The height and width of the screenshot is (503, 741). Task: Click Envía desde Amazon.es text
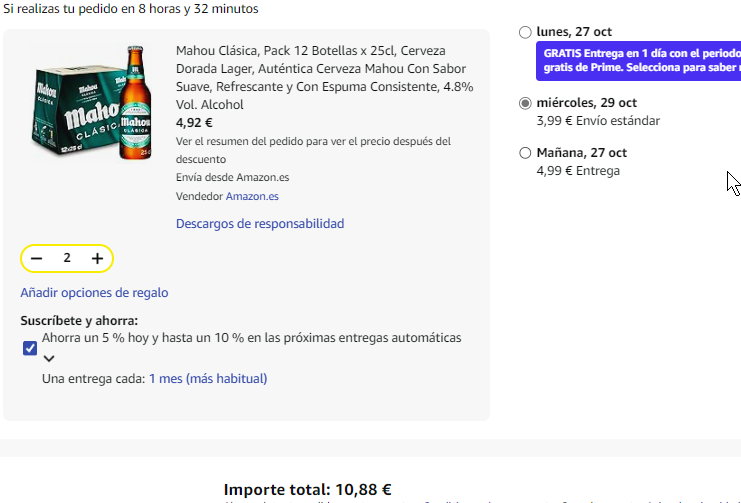(233, 177)
